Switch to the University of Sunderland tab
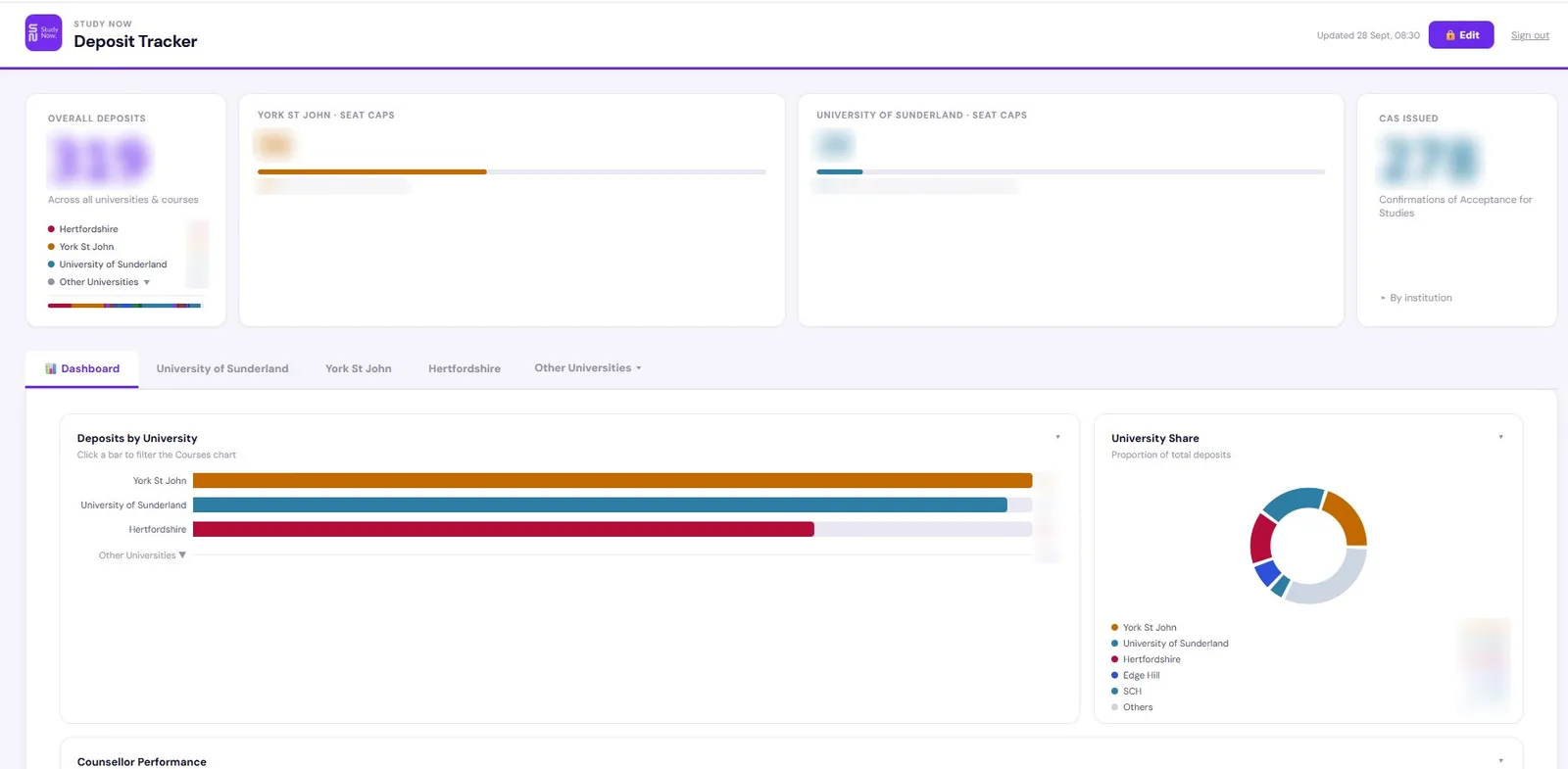1568x769 pixels. pyautogui.click(x=222, y=369)
